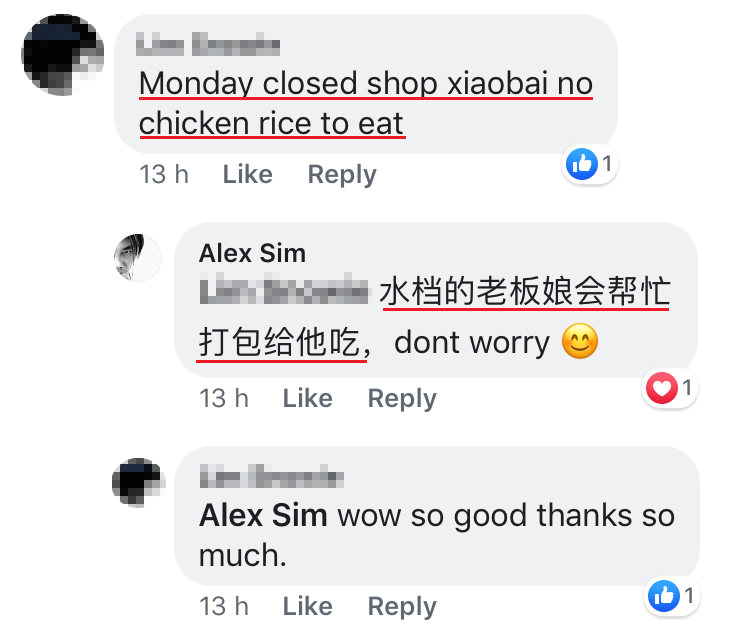Like the 'Monday closed shop' comment
This screenshot has height=629, width=748.
[248, 174]
